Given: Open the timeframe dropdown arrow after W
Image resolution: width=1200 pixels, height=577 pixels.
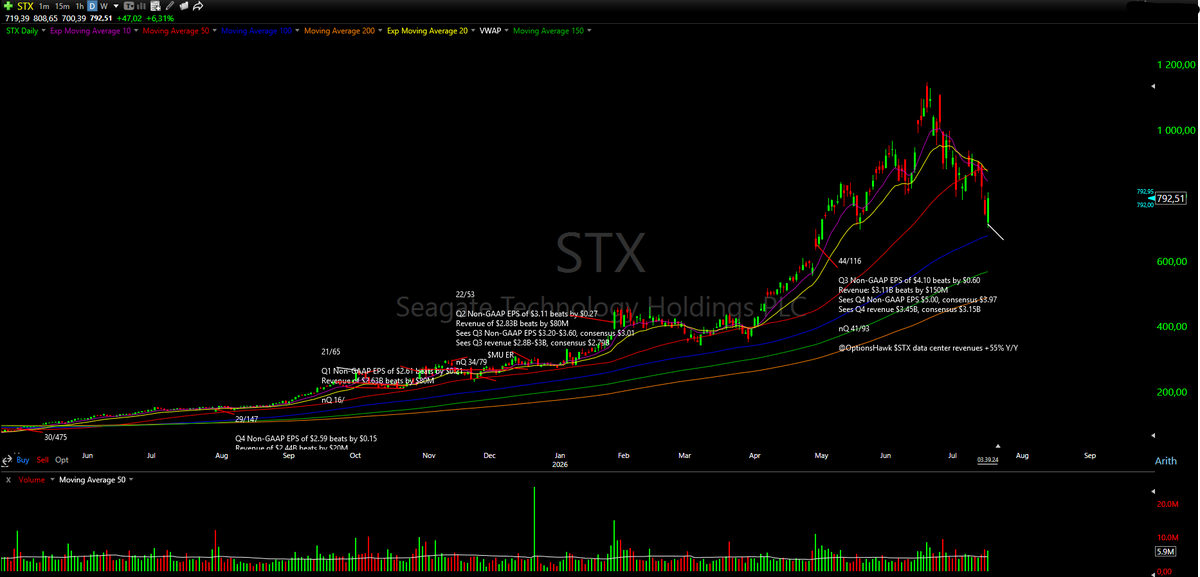Looking at the screenshot, I should coord(116,6).
